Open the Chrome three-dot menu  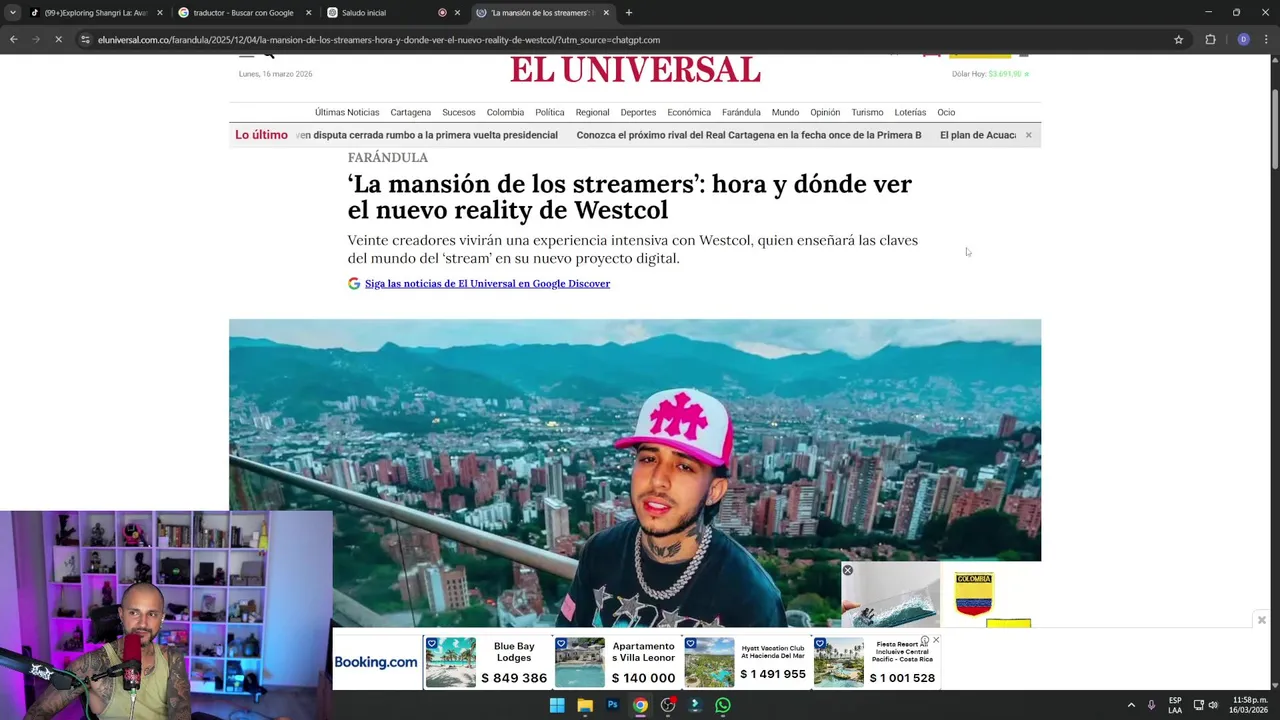[x=1266, y=40]
